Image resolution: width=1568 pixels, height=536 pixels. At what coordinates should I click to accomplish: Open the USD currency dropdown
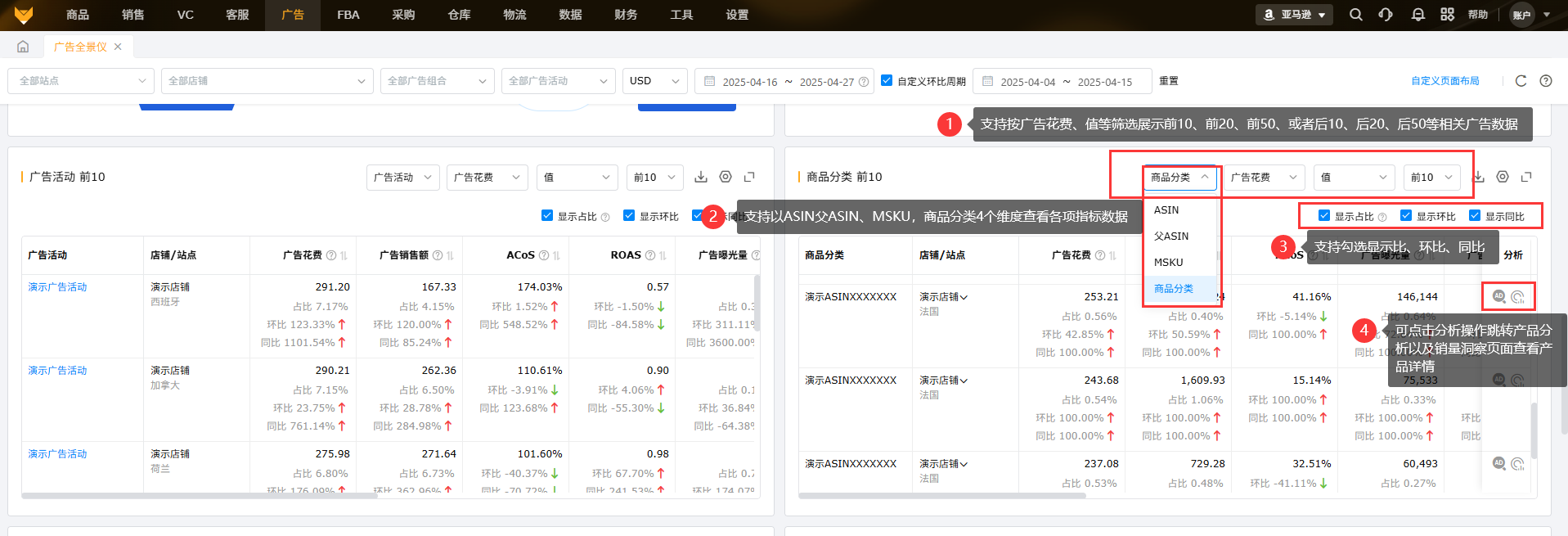coord(654,81)
